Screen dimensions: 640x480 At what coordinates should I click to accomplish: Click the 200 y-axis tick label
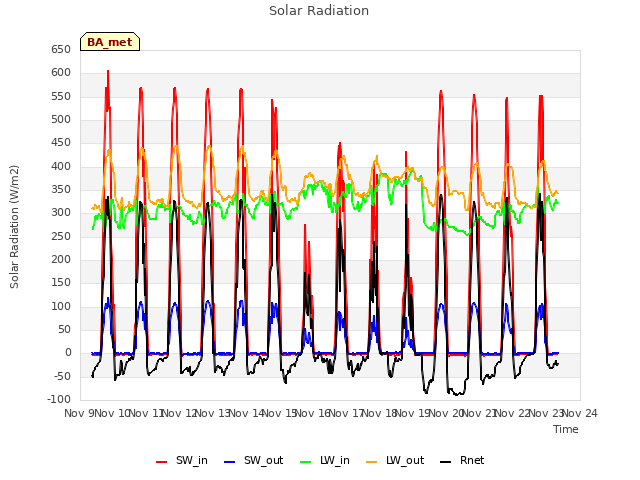(61, 260)
